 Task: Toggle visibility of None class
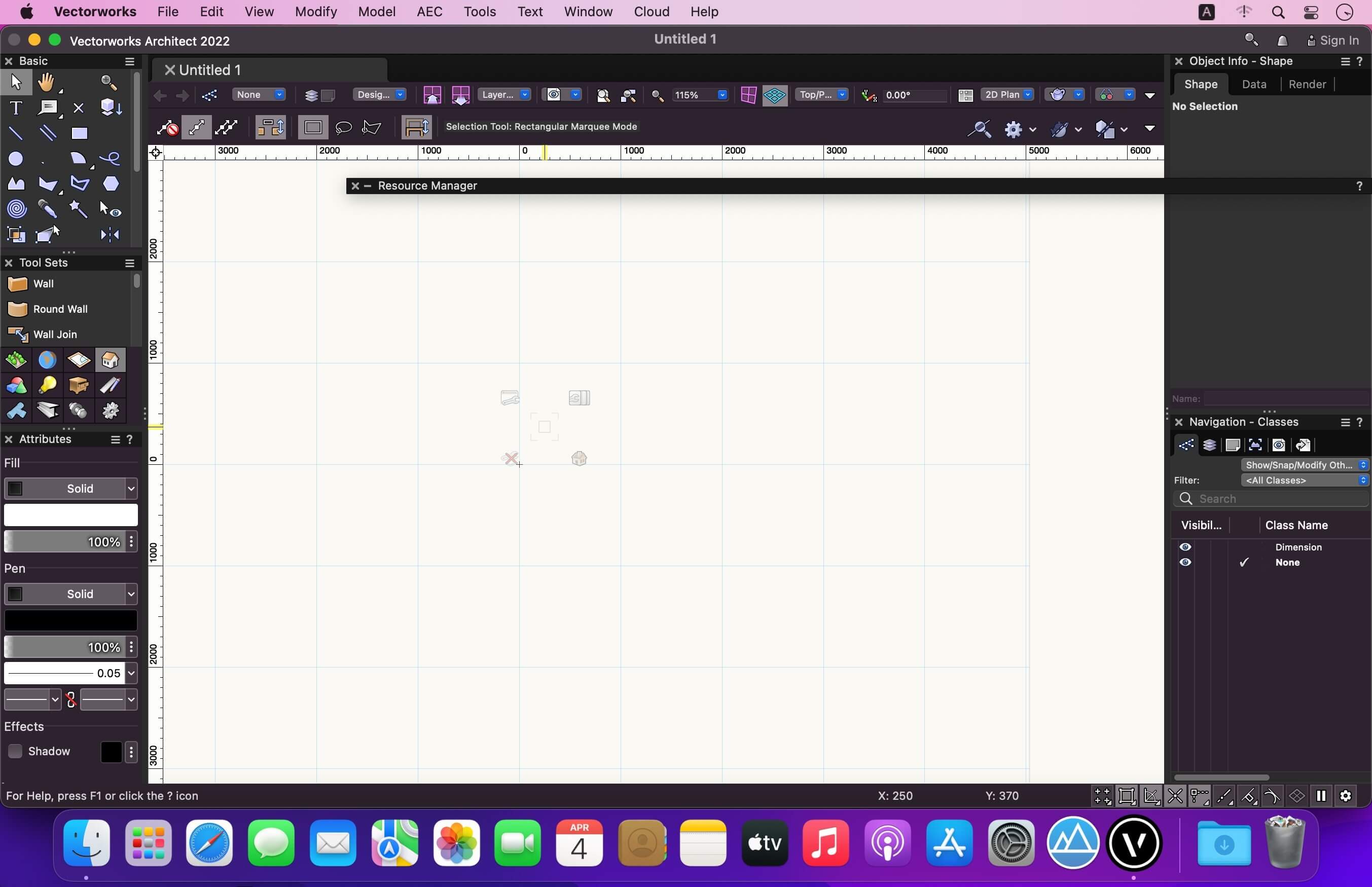pos(1185,562)
